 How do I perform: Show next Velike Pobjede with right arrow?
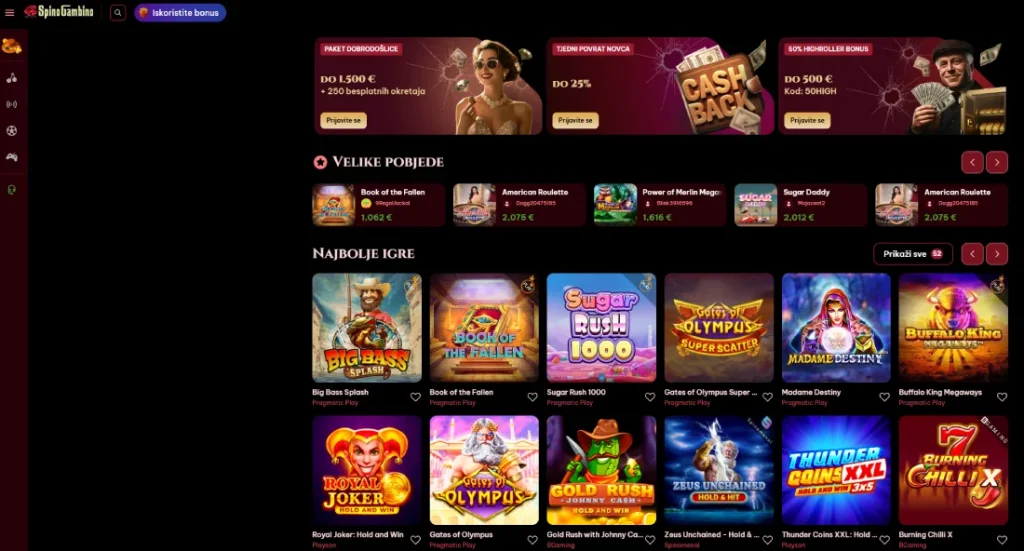(997, 163)
